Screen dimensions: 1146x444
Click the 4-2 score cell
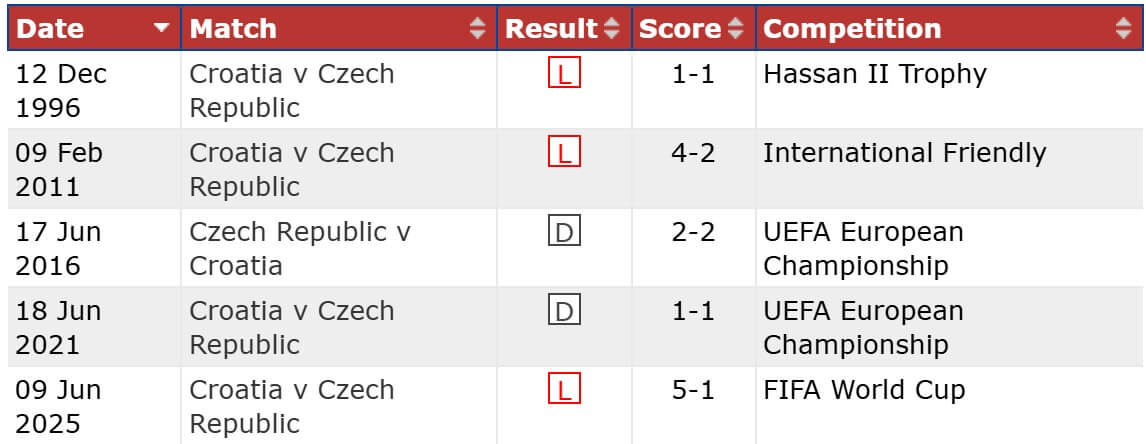tap(693, 153)
